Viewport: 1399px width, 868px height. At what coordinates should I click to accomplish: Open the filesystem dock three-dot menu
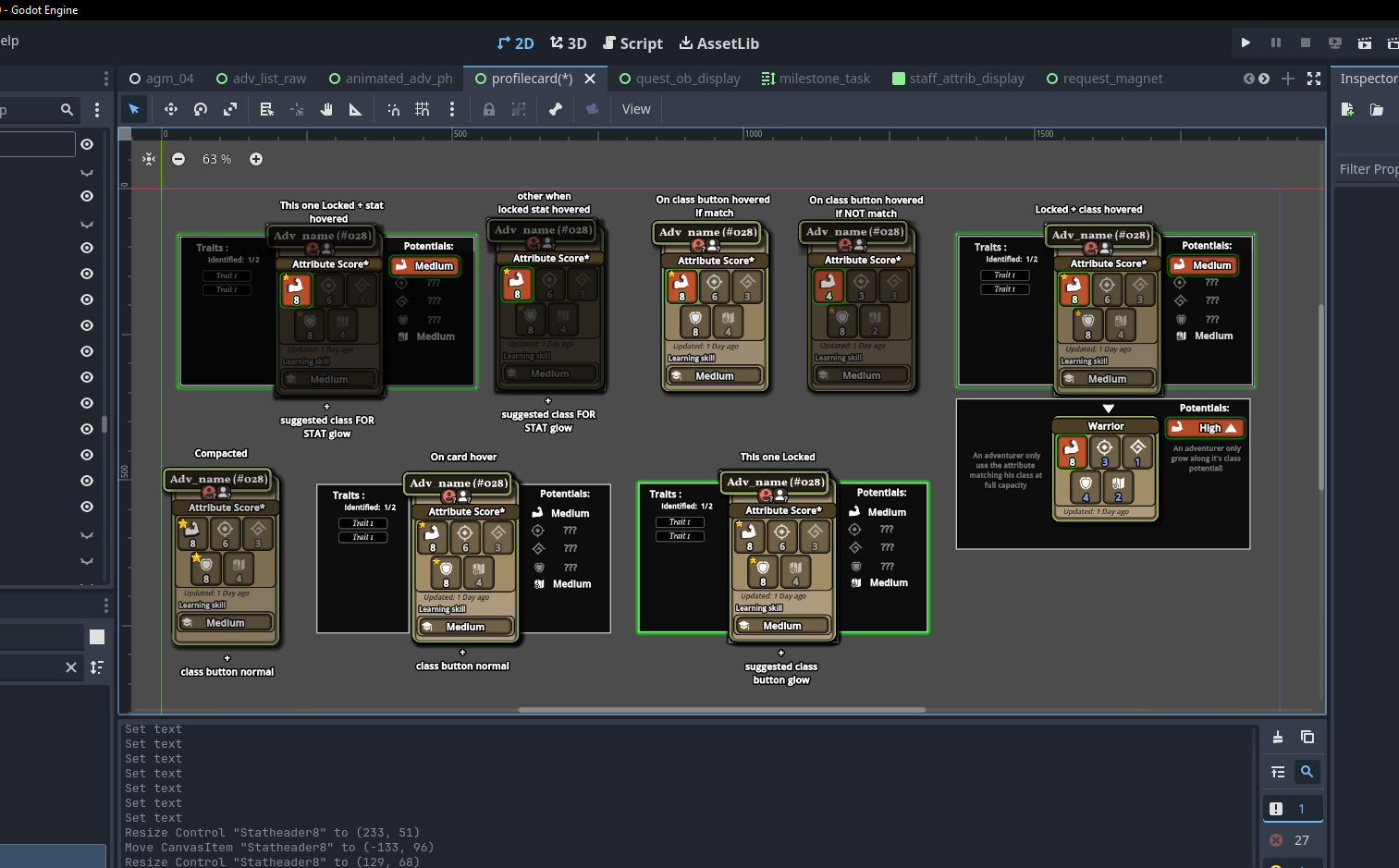(106, 605)
